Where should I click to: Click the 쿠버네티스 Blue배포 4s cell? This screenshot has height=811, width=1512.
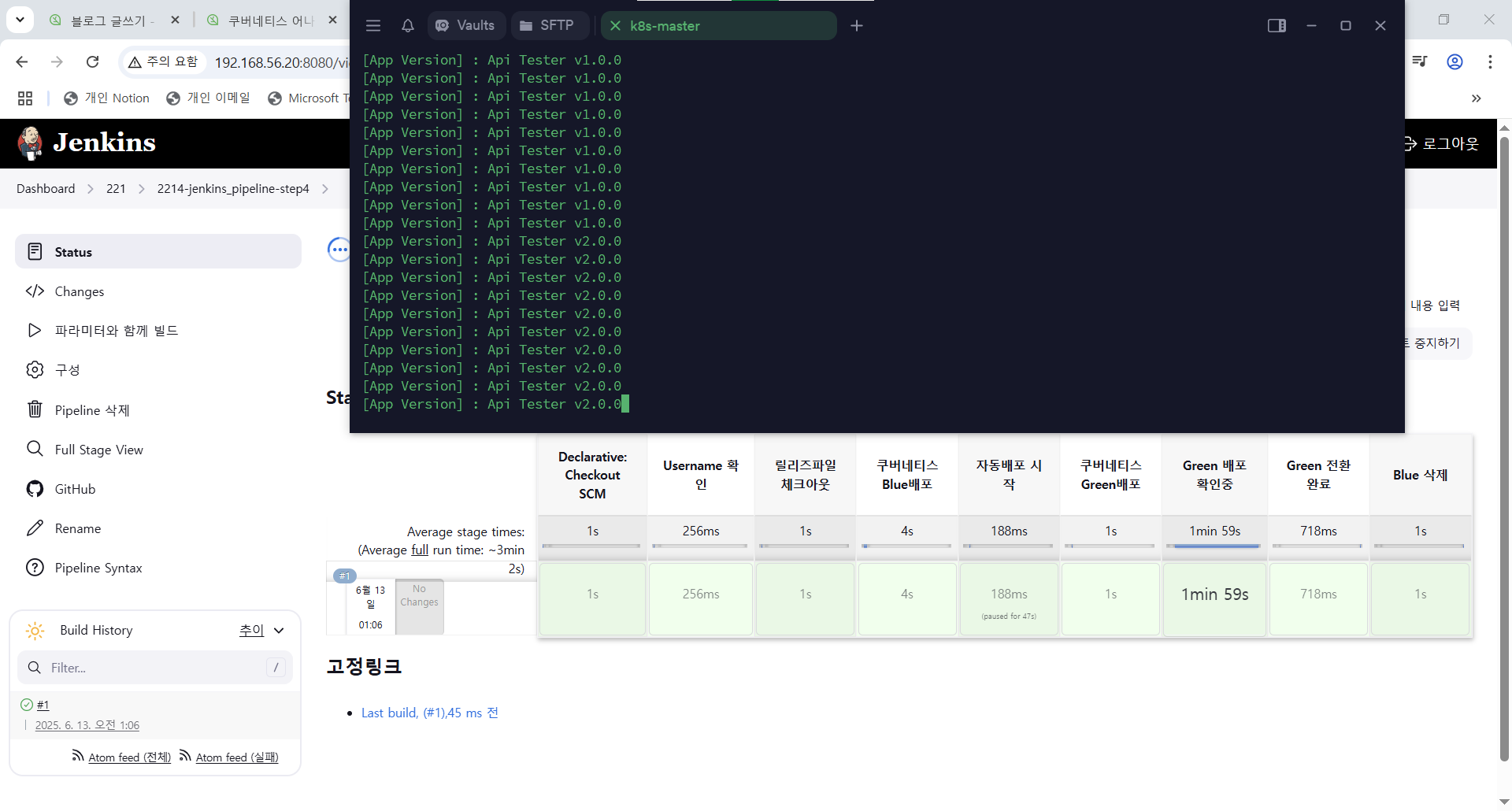[x=907, y=598]
